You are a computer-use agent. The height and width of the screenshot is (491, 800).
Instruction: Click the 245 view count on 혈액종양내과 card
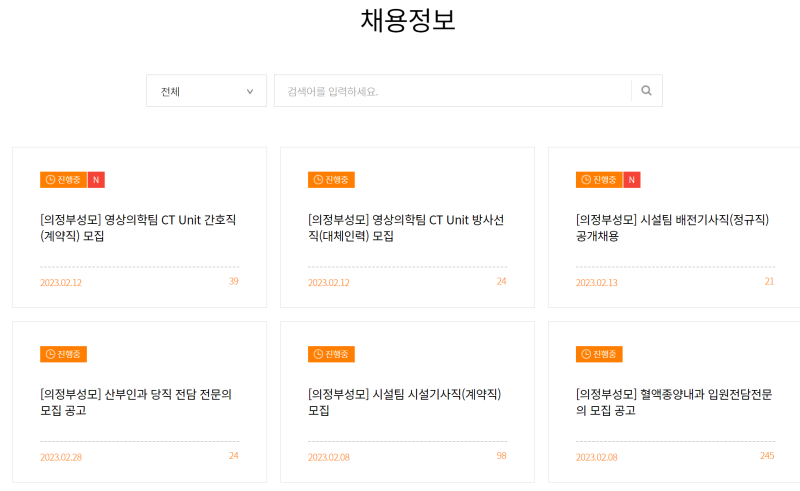767,456
